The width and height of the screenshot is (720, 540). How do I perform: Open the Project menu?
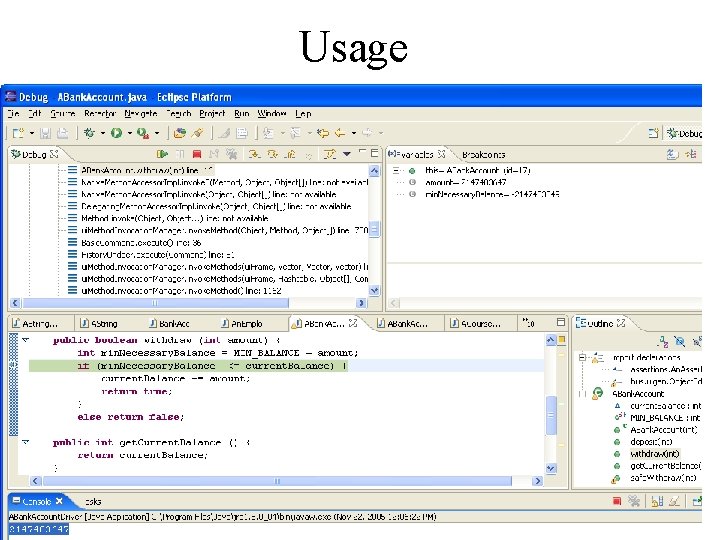212,113
